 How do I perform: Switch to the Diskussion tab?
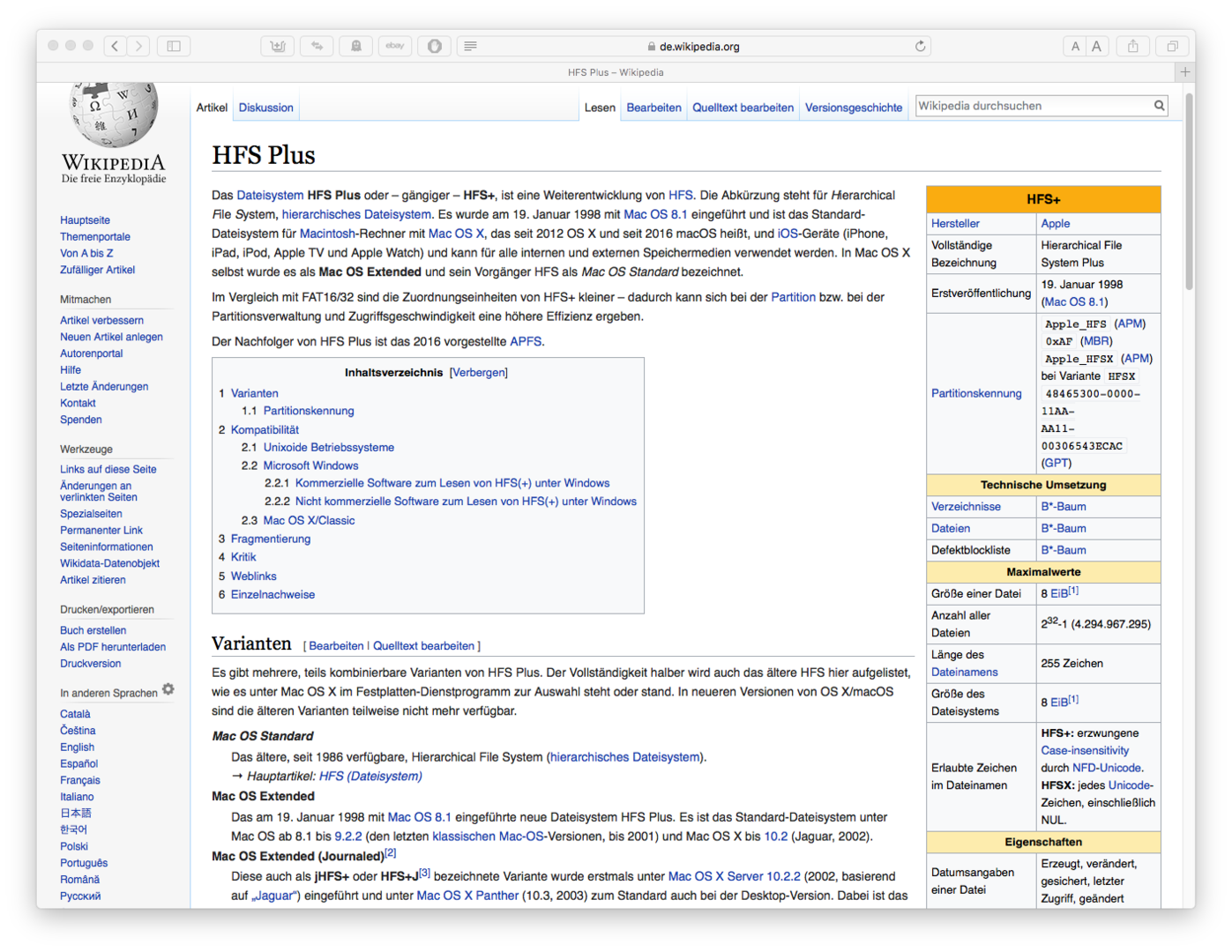pyautogui.click(x=265, y=108)
